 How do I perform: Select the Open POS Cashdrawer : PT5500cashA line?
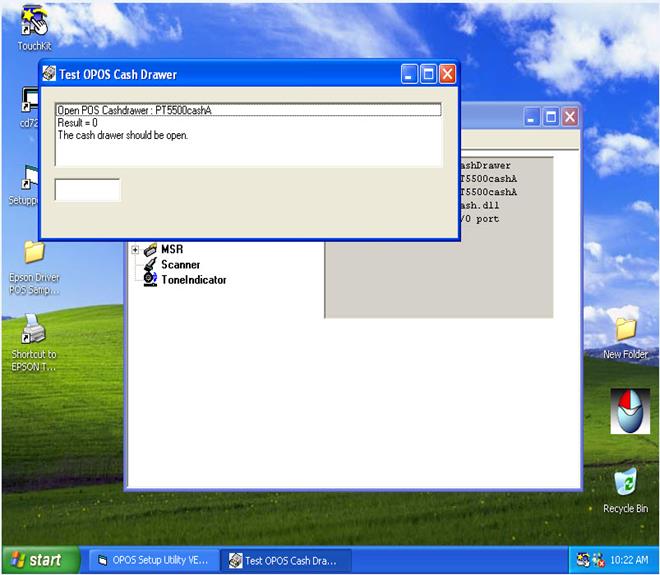[248, 110]
